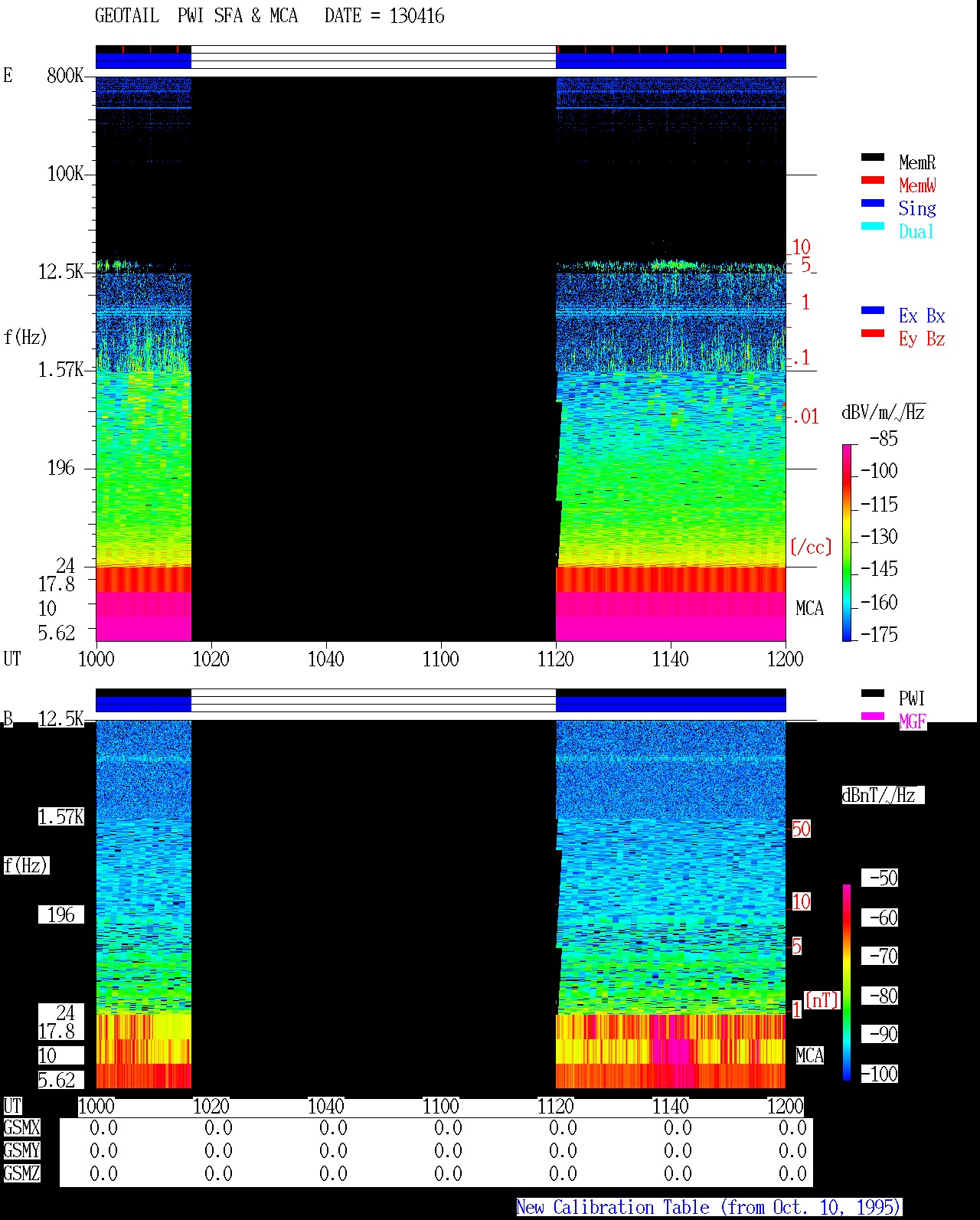Viewport: 980px width, 1220px height.
Task: Select the MGF legend label
Action: [x=913, y=721]
